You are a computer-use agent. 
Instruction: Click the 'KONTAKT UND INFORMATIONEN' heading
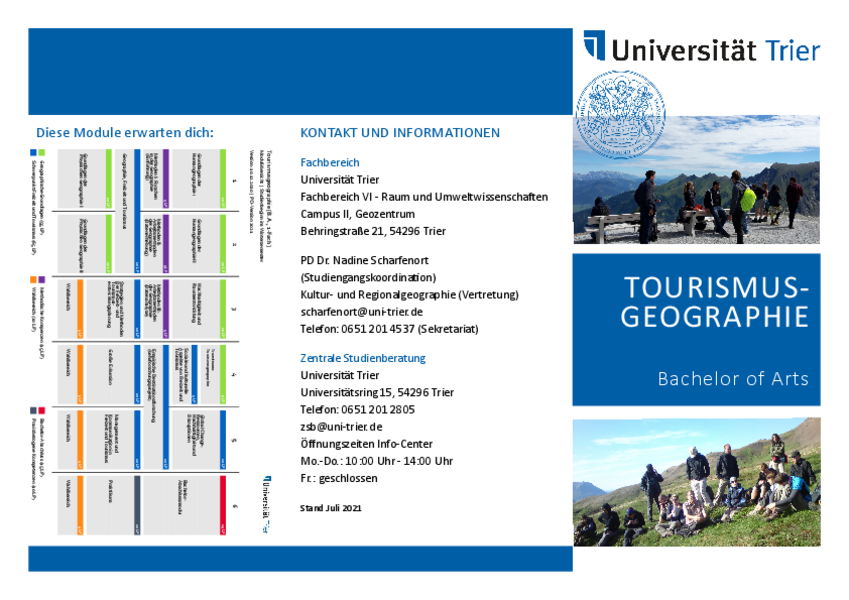pyautogui.click(x=400, y=133)
